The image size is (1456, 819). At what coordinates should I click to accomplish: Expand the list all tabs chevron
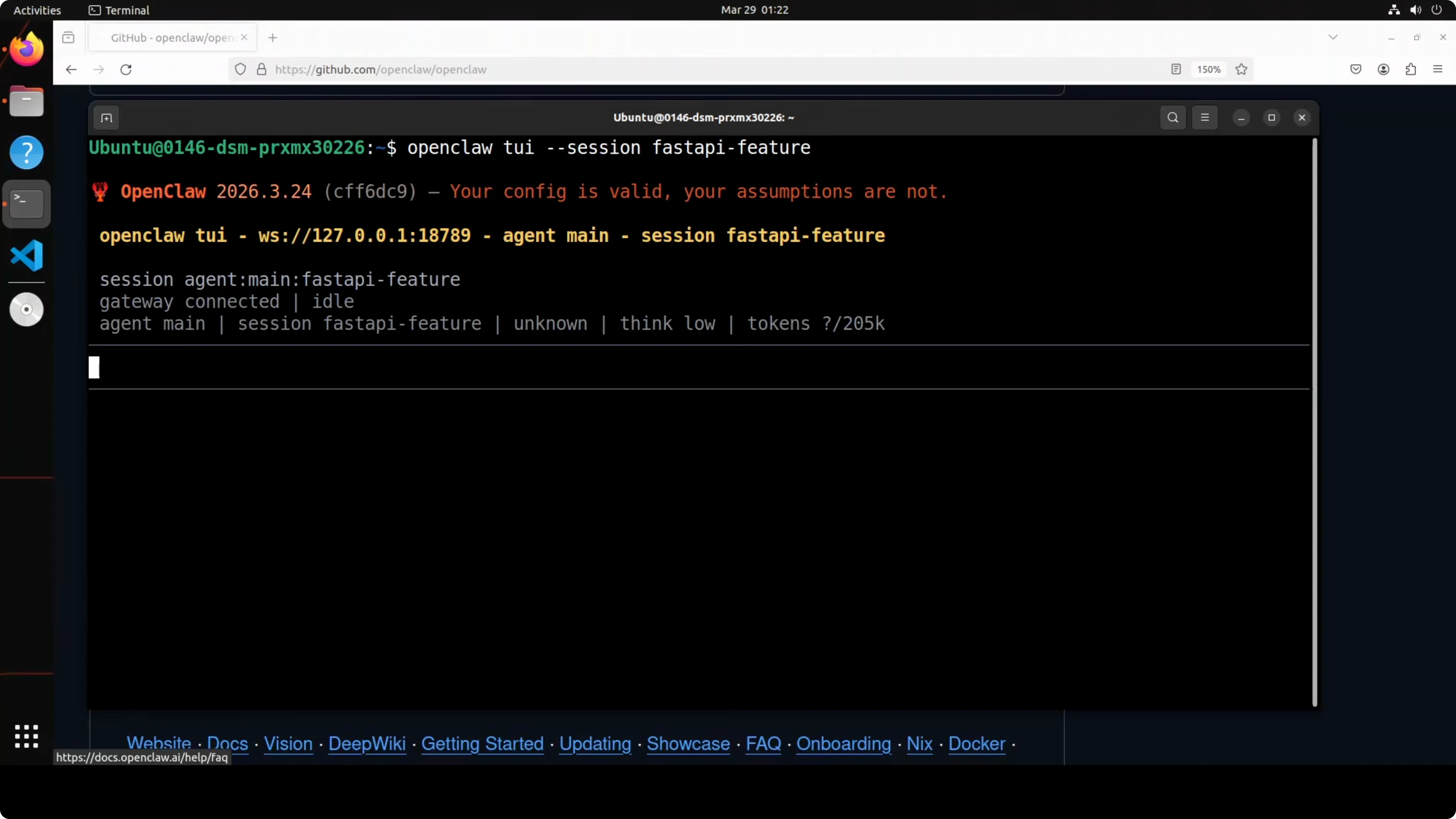point(1333,37)
